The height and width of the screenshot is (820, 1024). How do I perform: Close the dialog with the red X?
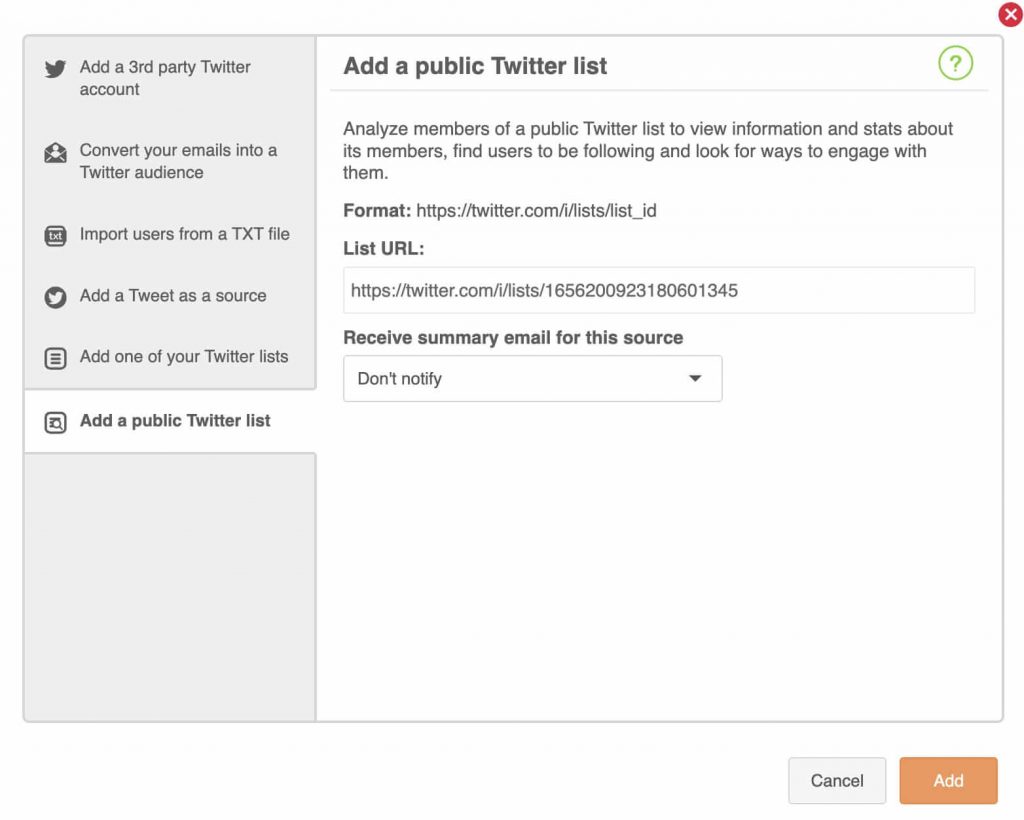1010,14
